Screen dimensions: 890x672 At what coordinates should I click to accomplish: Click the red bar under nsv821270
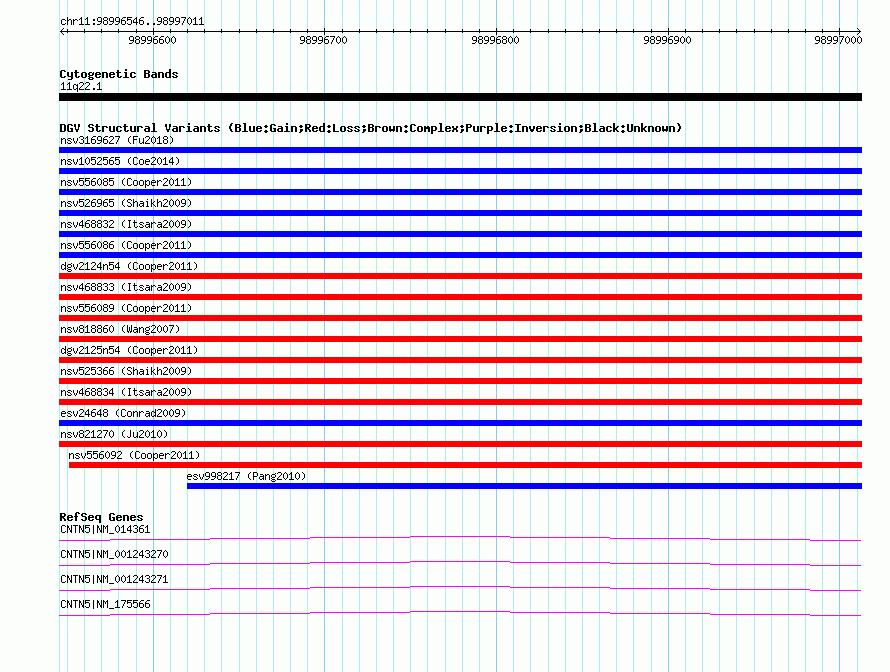[460, 444]
